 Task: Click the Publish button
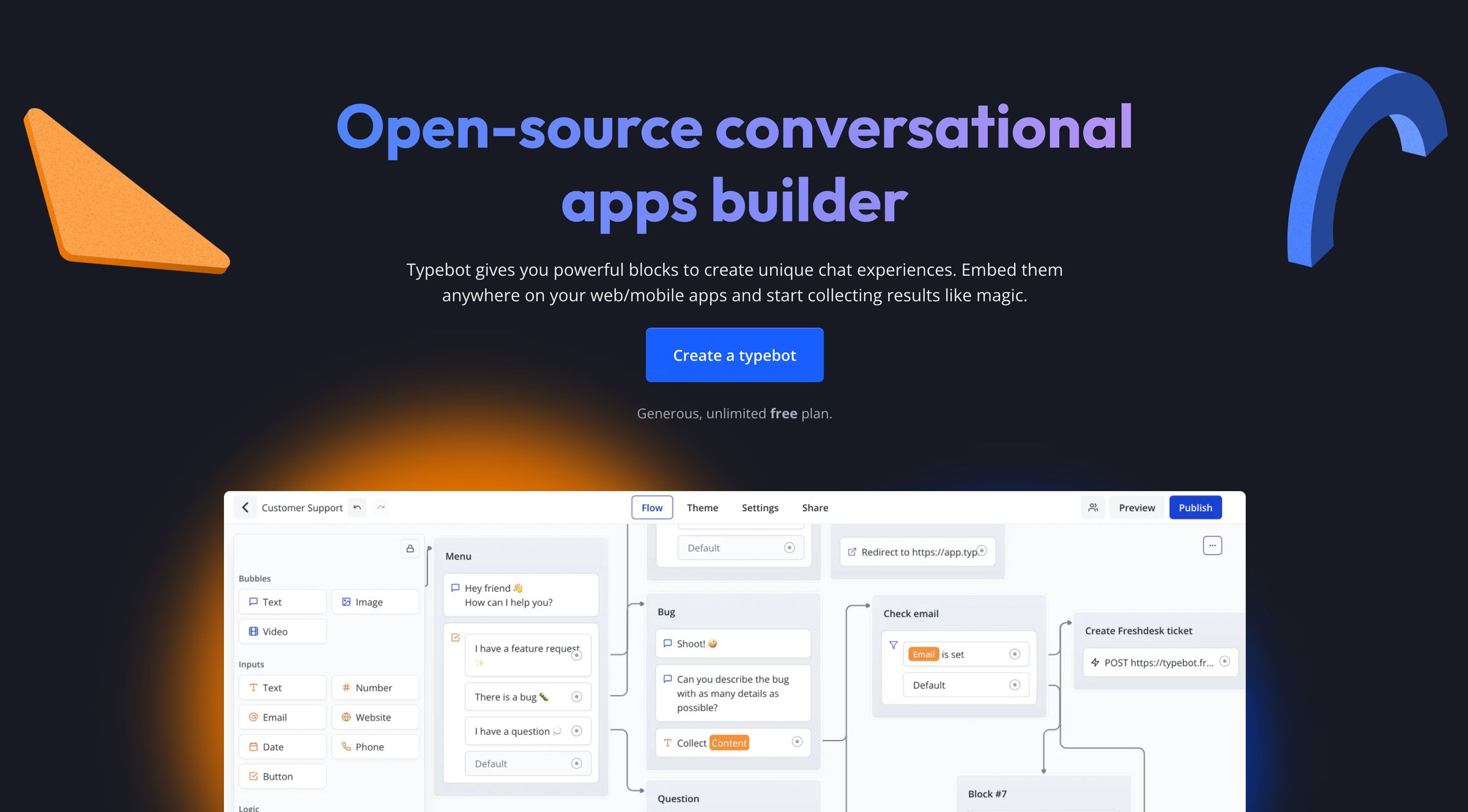point(1196,507)
